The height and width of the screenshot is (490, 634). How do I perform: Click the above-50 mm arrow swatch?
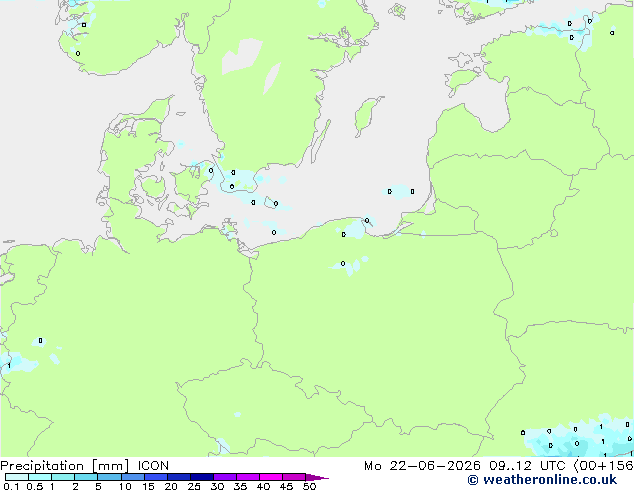click(317, 477)
